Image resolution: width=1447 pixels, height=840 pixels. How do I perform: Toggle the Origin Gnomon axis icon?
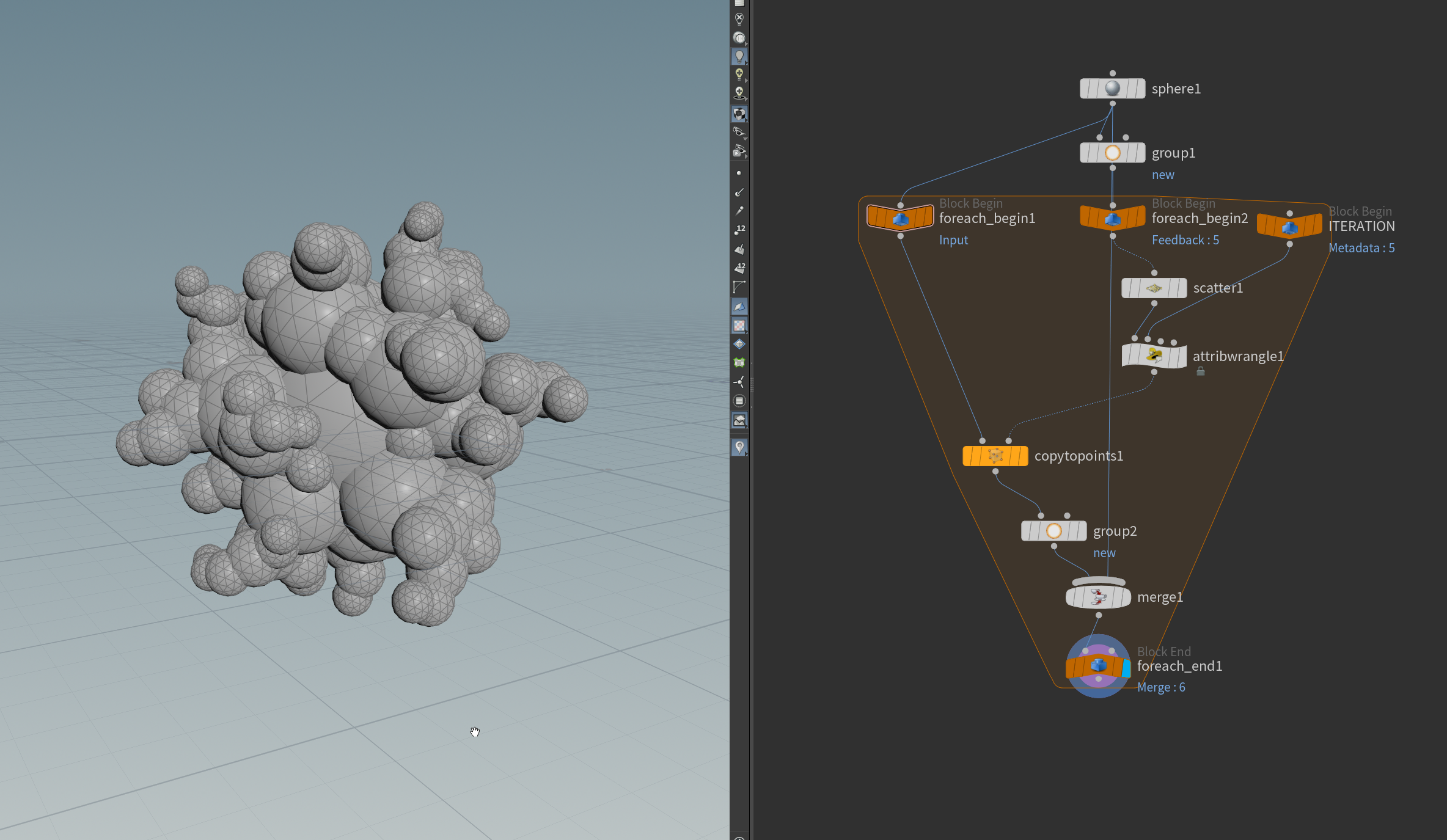pyautogui.click(x=739, y=382)
